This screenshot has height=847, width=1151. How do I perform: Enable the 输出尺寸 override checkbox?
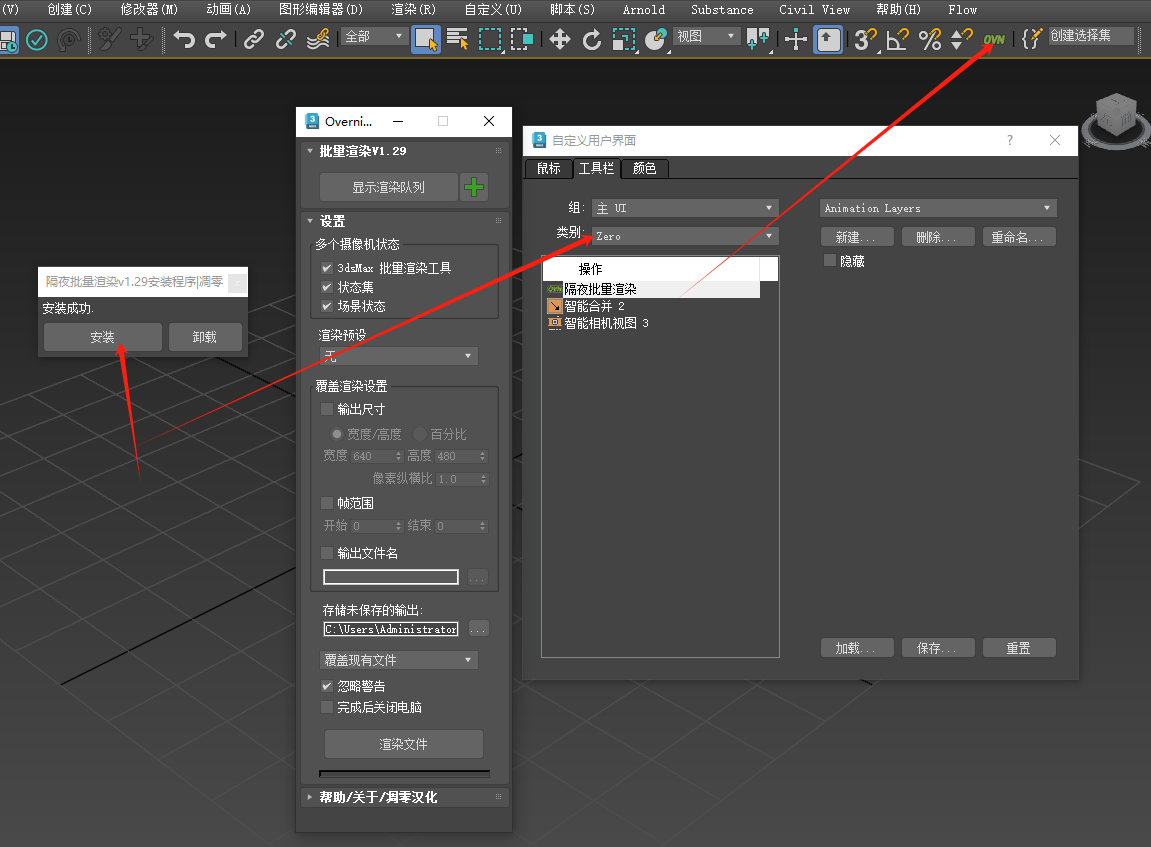[x=327, y=409]
